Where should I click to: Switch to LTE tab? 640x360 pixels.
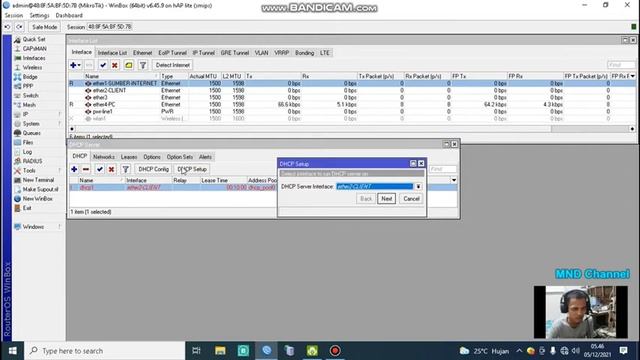pyautogui.click(x=324, y=53)
